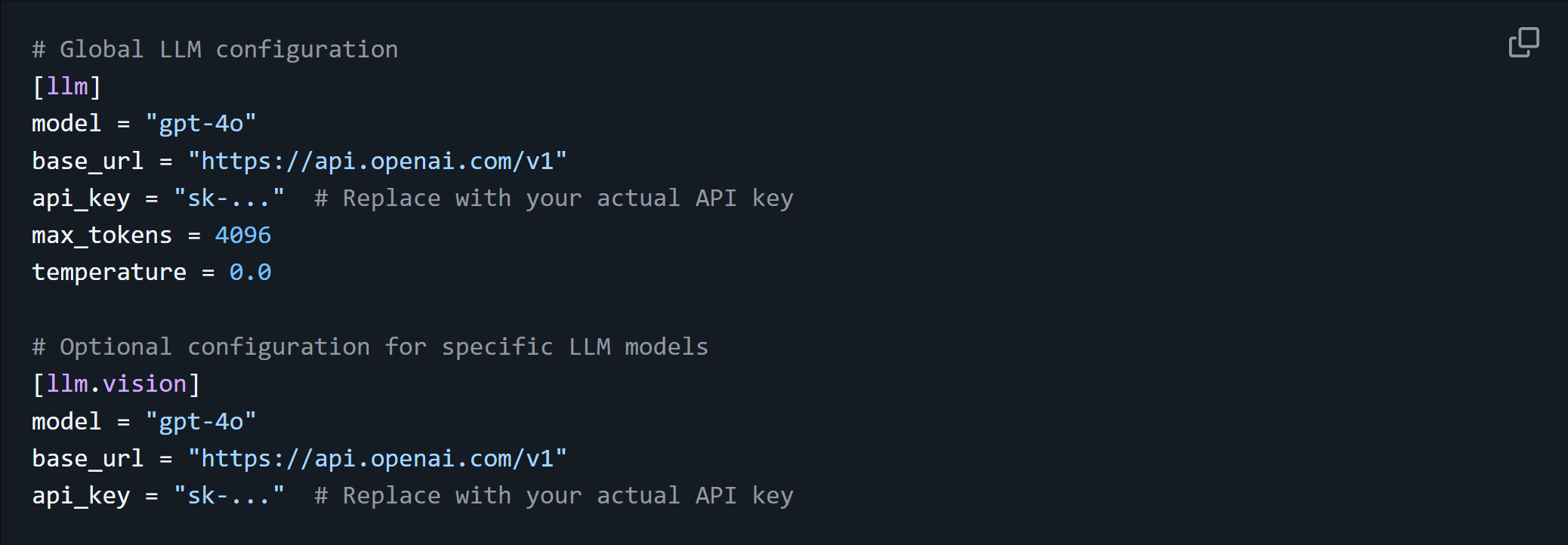Click the second "gpt-4o" model value
This screenshot has width=1568, height=545.
pos(201,421)
